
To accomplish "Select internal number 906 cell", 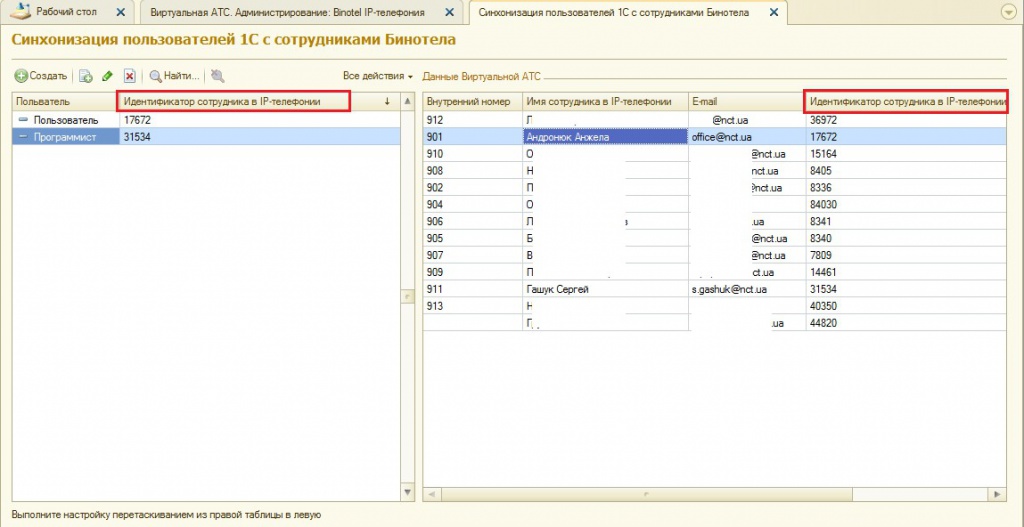I will [473, 221].
